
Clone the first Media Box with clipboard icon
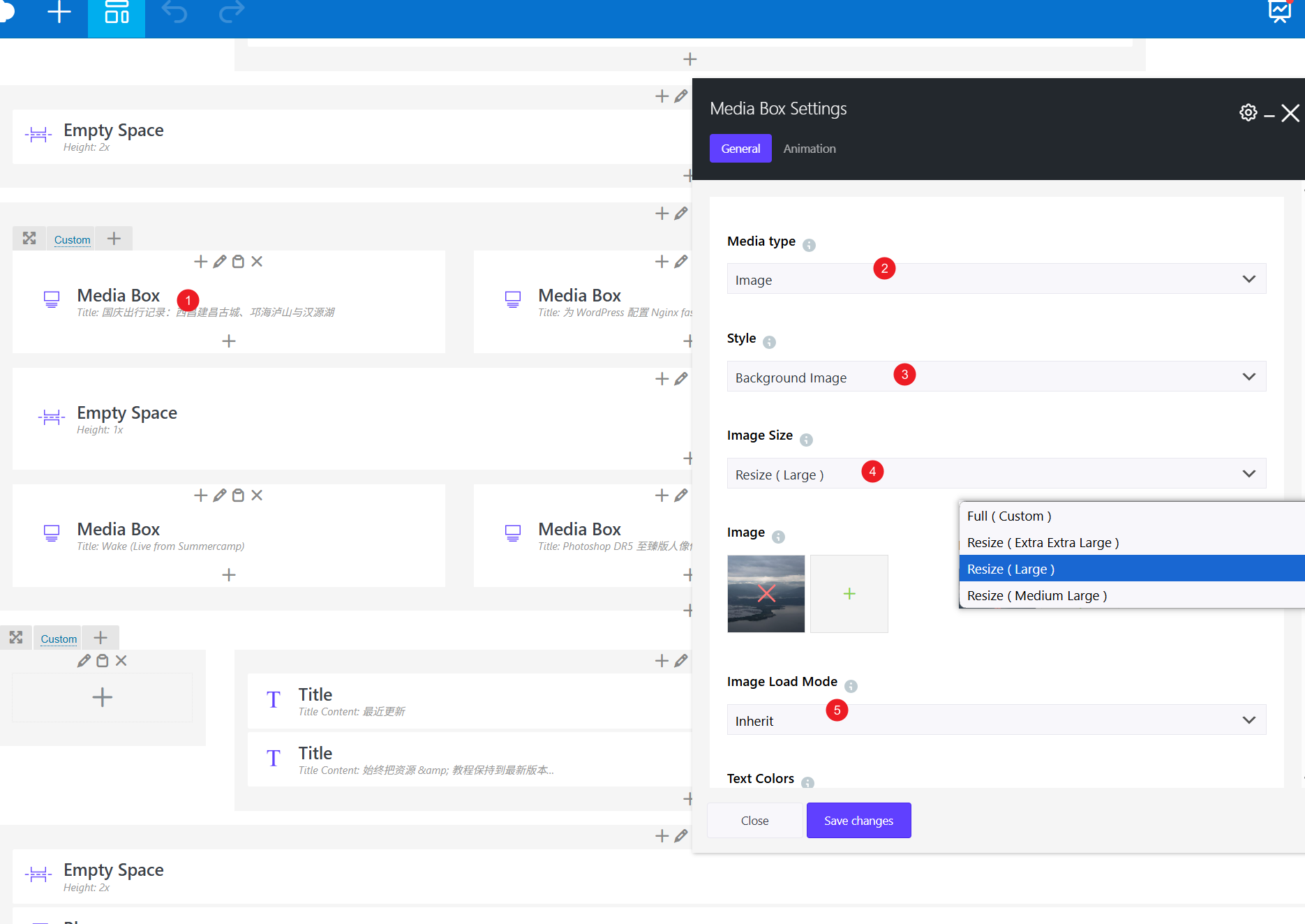pos(239,262)
